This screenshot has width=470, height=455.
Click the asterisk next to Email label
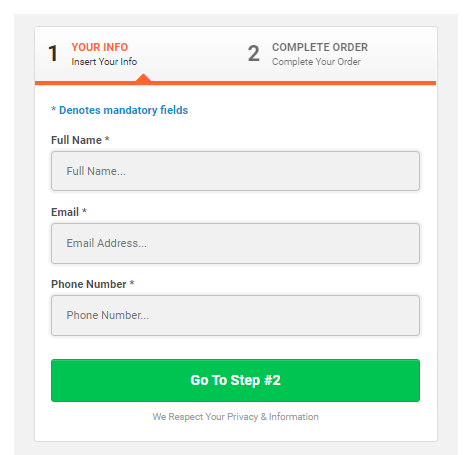(84, 211)
